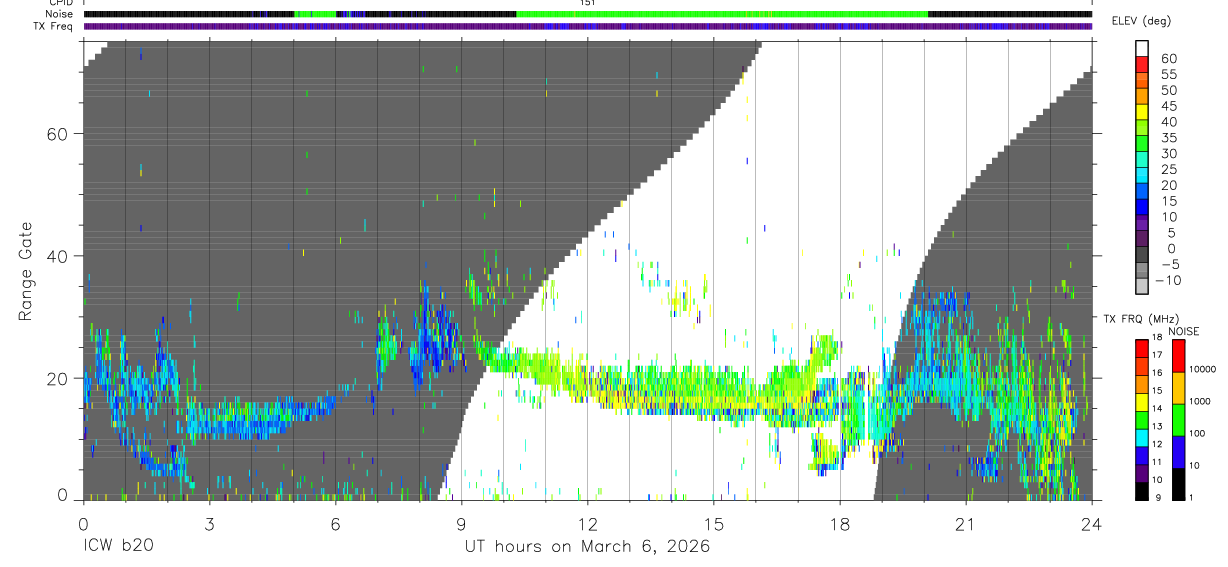Click the blue 10–15 degree elevation swatch

point(1142,209)
